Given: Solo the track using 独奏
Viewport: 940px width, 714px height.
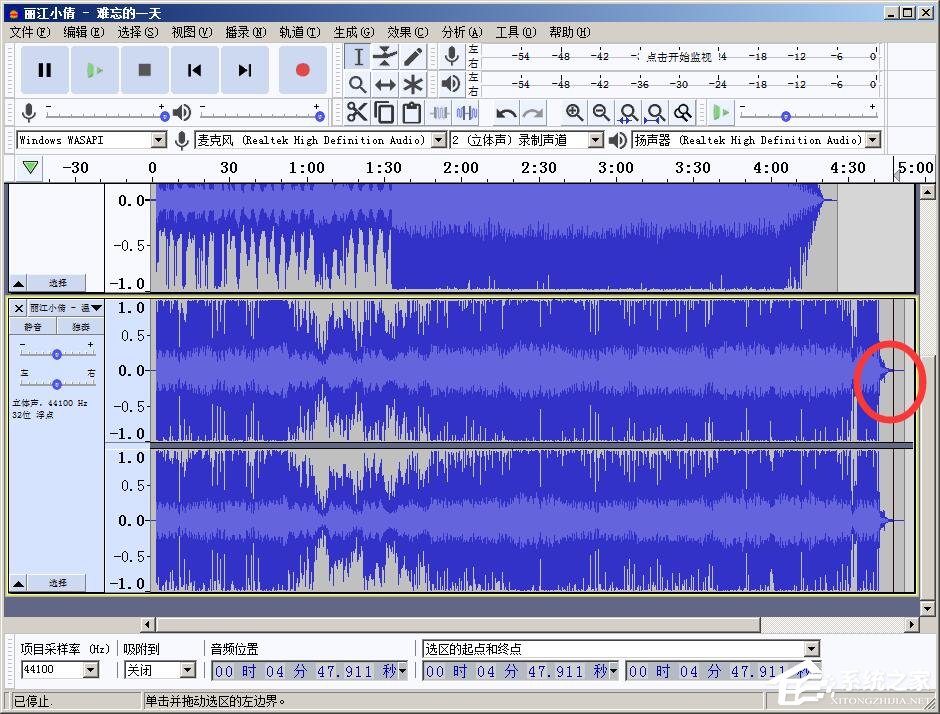Looking at the screenshot, I should pos(80,326).
